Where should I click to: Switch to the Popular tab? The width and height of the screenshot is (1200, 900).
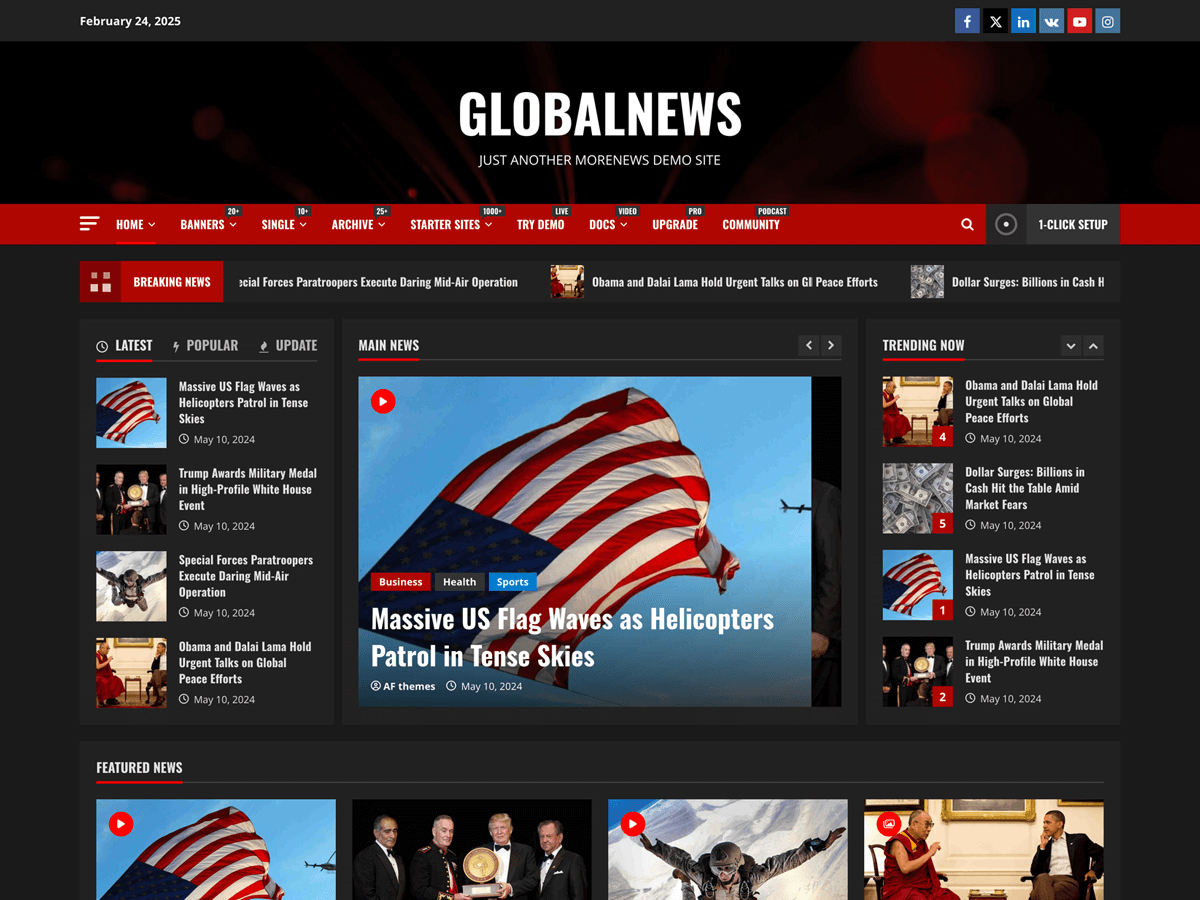coord(205,346)
